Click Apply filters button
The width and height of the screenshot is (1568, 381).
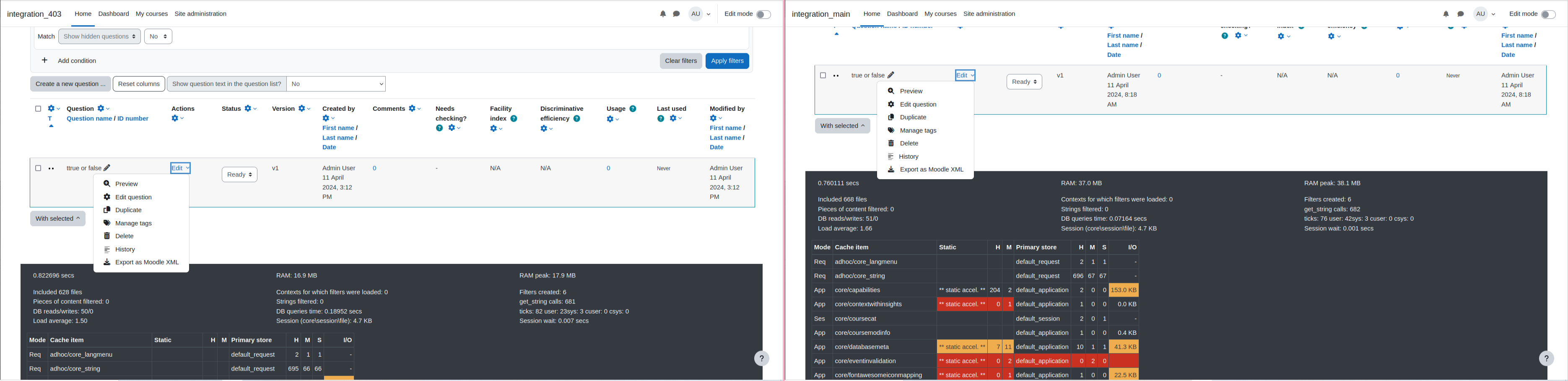(727, 61)
